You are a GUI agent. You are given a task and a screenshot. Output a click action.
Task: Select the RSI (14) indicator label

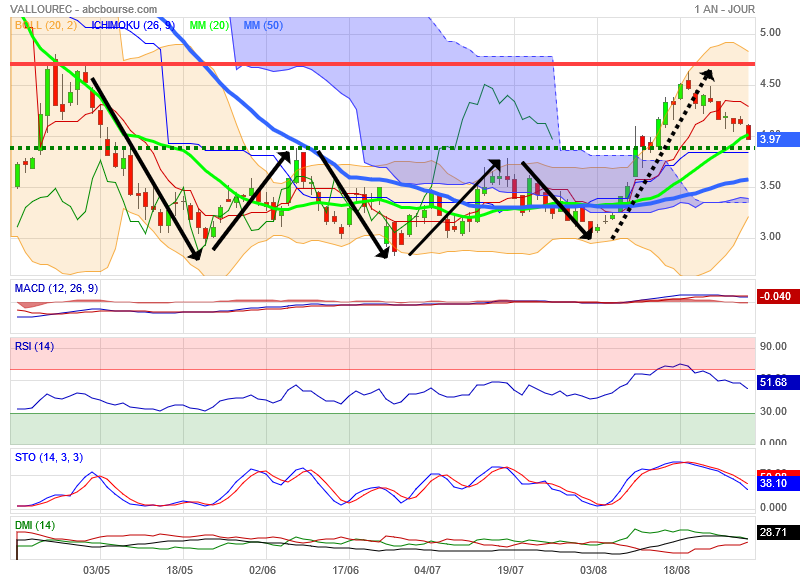click(x=34, y=347)
